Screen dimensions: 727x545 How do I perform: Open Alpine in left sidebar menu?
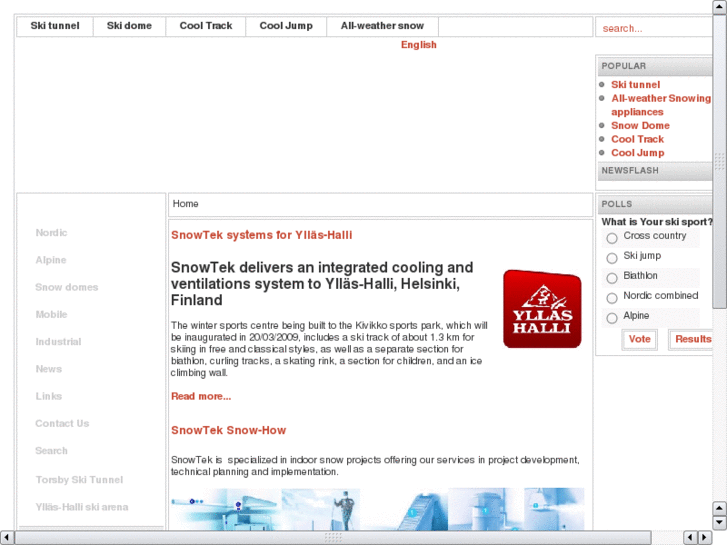pos(51,260)
